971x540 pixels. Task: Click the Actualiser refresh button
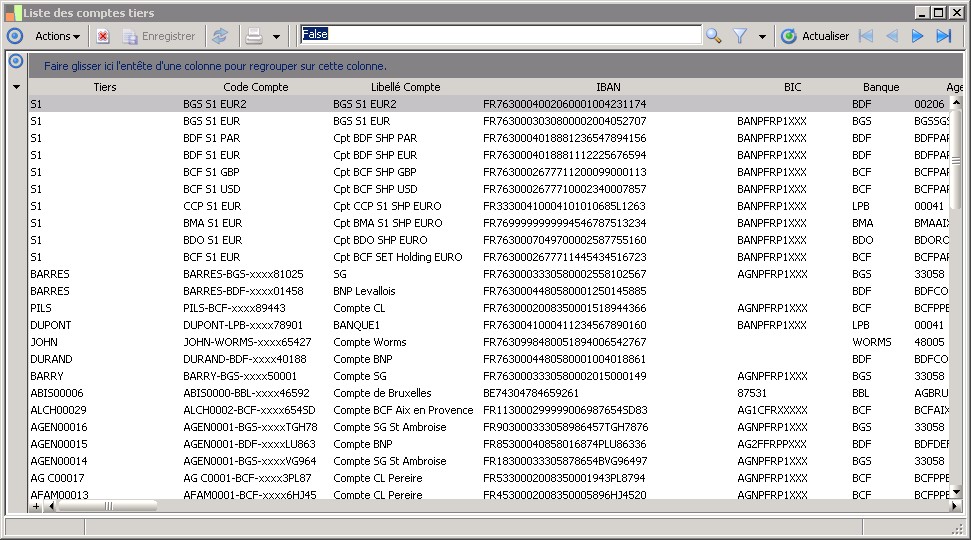pos(815,36)
